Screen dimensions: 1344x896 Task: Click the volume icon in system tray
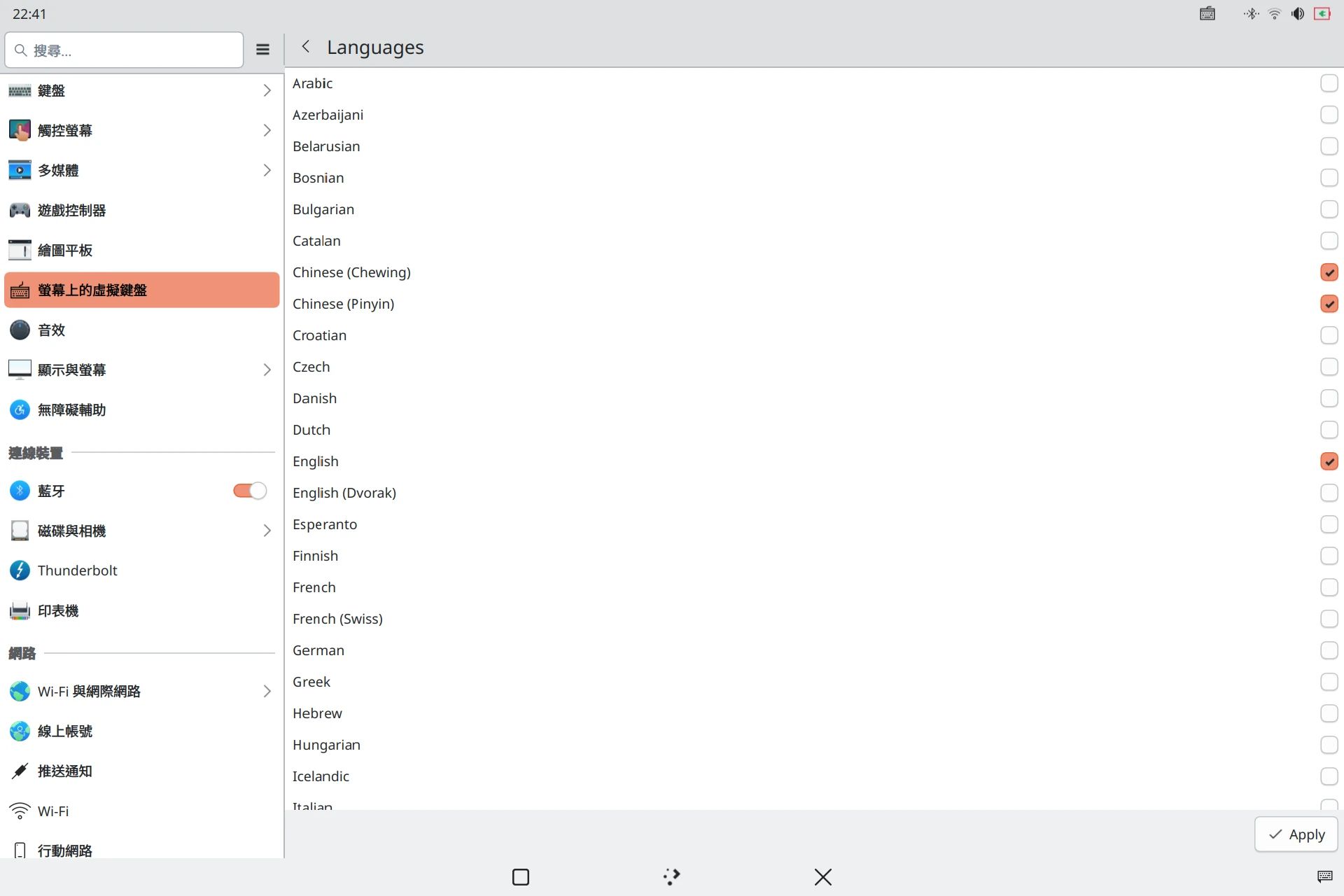[1298, 14]
